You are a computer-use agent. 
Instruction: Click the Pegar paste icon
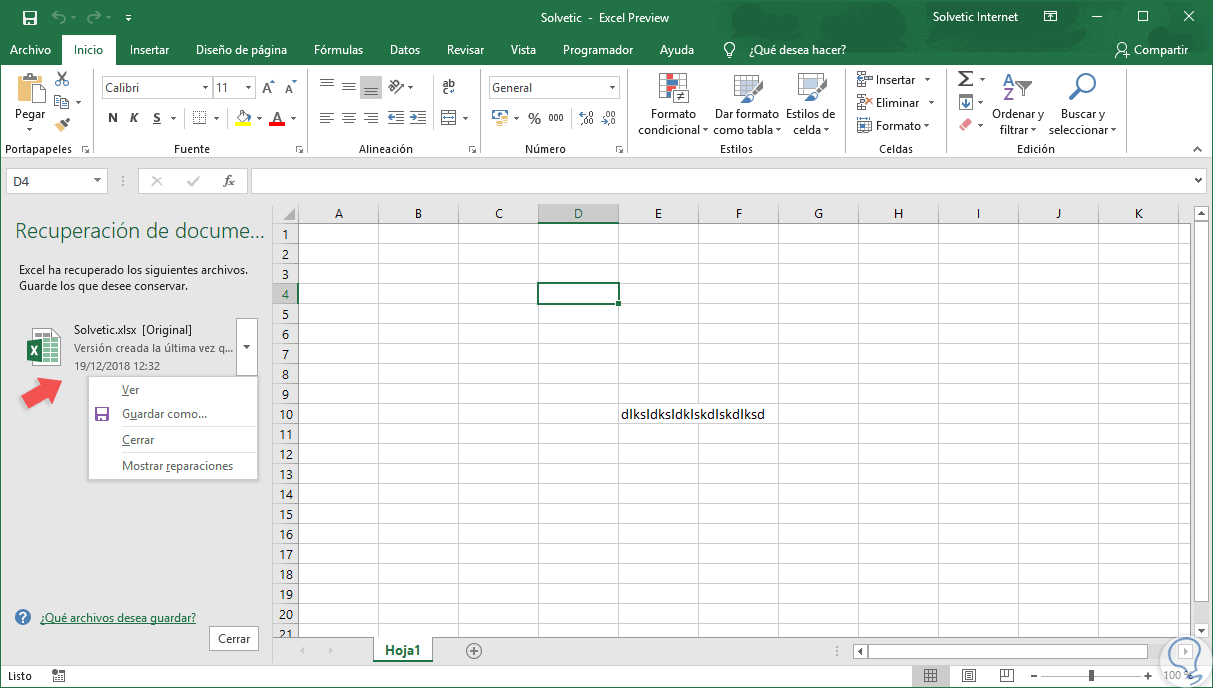30,88
